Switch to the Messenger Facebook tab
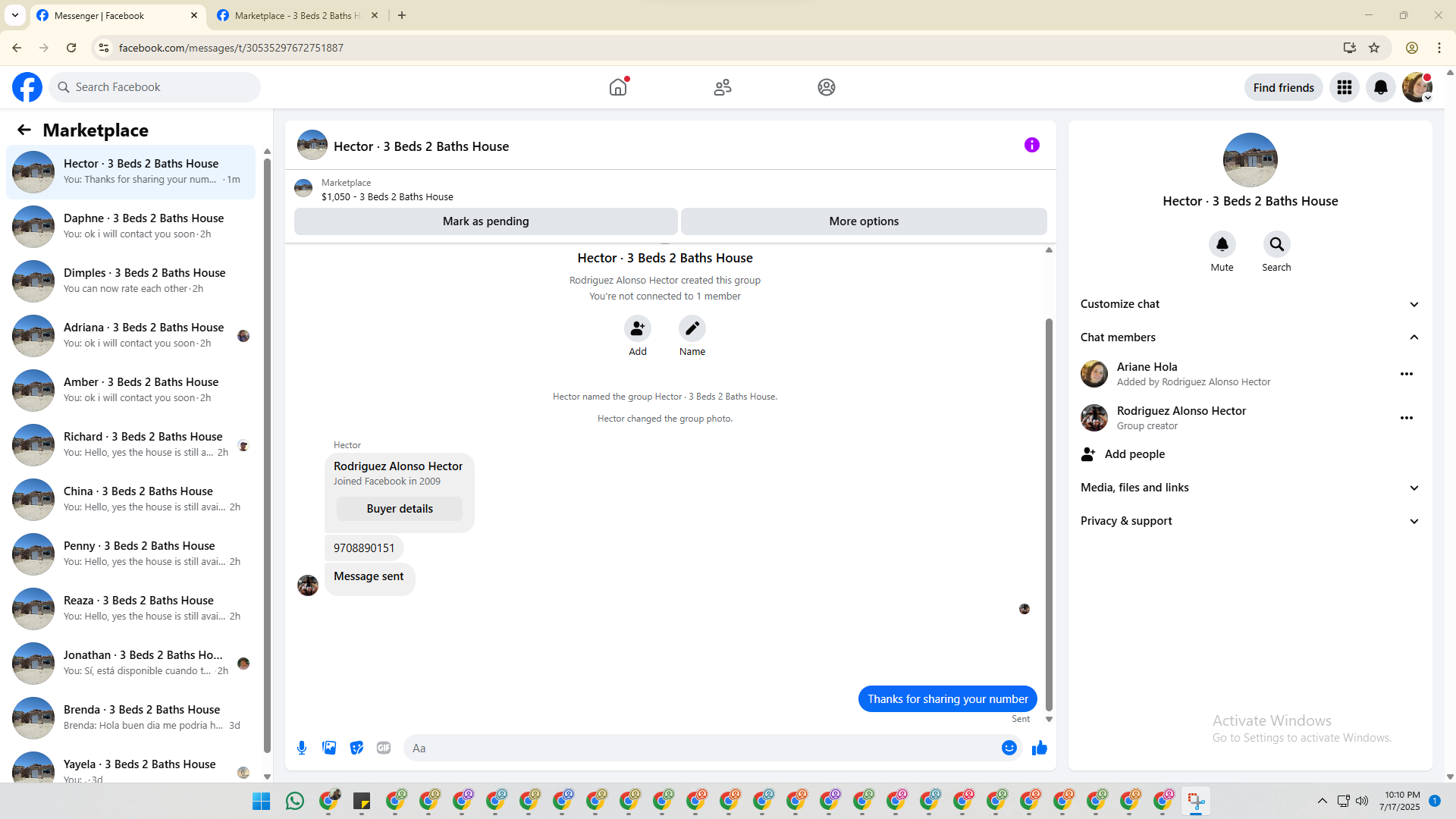1456x819 pixels. tap(118, 15)
